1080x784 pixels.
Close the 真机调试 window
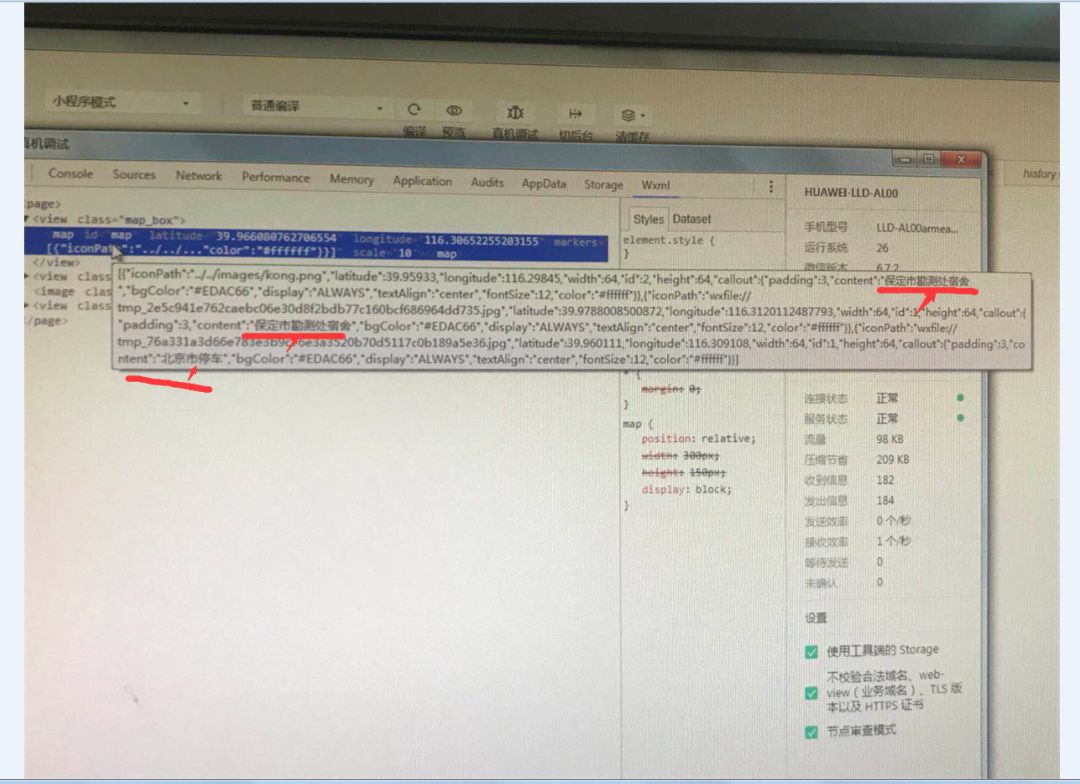tap(962, 159)
